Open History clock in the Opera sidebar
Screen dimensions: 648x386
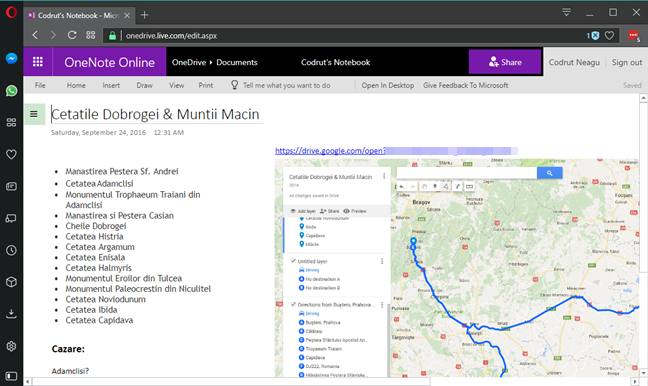pos(12,250)
